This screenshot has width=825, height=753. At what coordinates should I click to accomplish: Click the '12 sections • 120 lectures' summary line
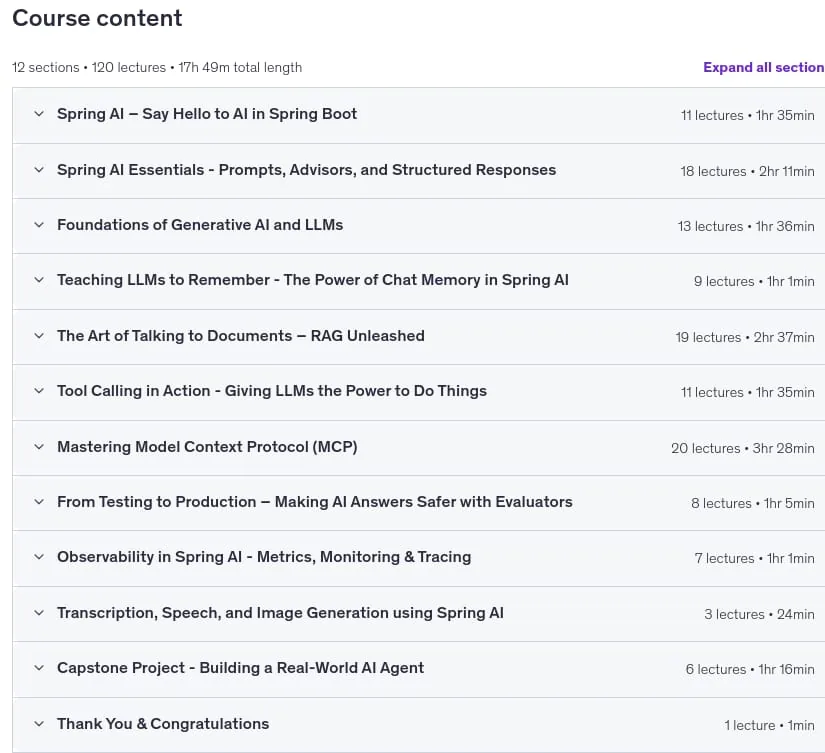click(157, 67)
